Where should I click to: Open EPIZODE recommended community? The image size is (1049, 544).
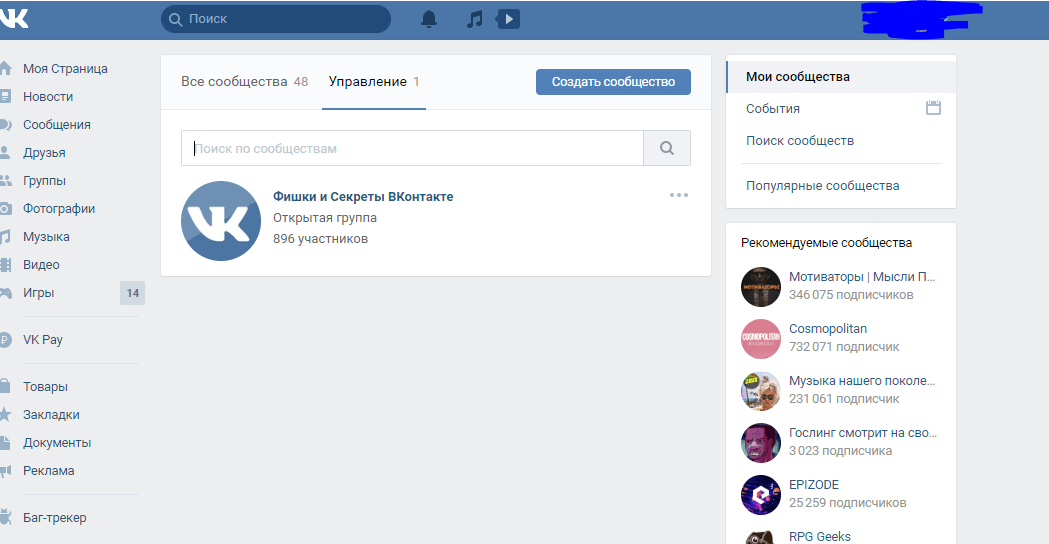click(x=814, y=484)
